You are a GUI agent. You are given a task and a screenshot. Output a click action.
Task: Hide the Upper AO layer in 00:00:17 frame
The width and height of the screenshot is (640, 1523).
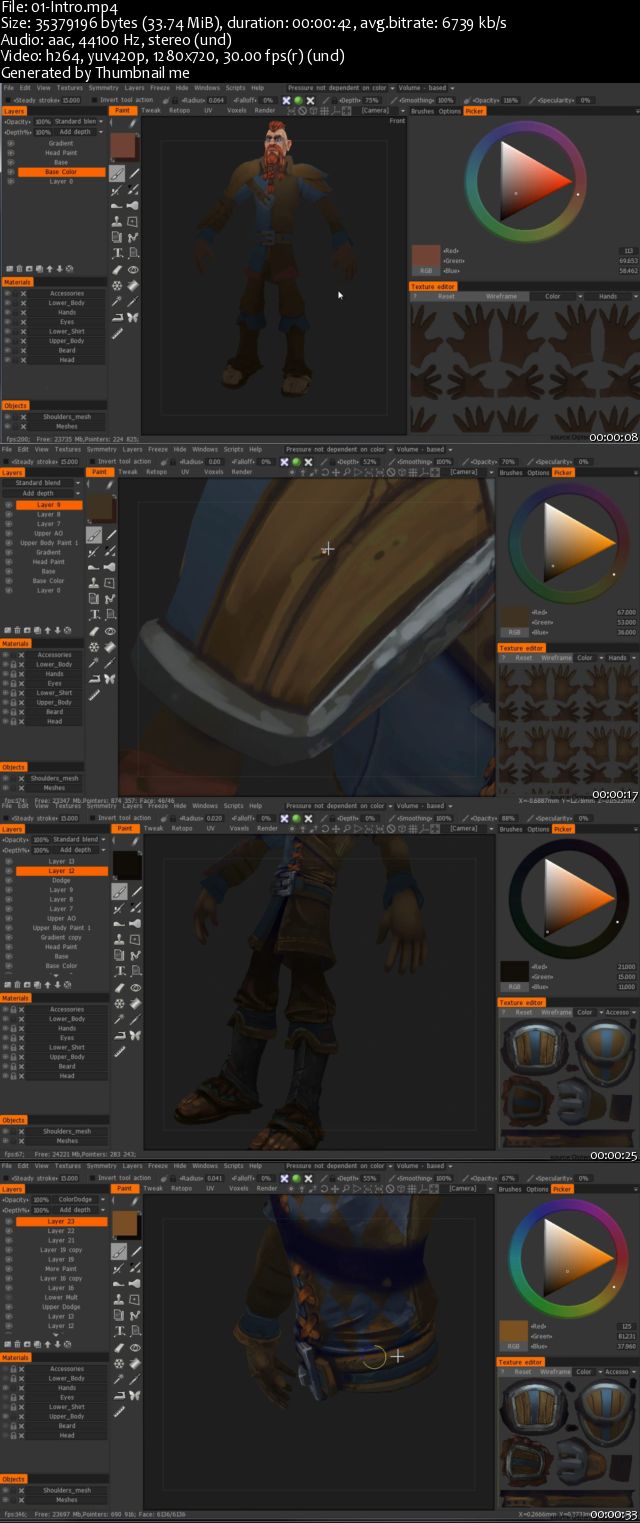coord(8,533)
